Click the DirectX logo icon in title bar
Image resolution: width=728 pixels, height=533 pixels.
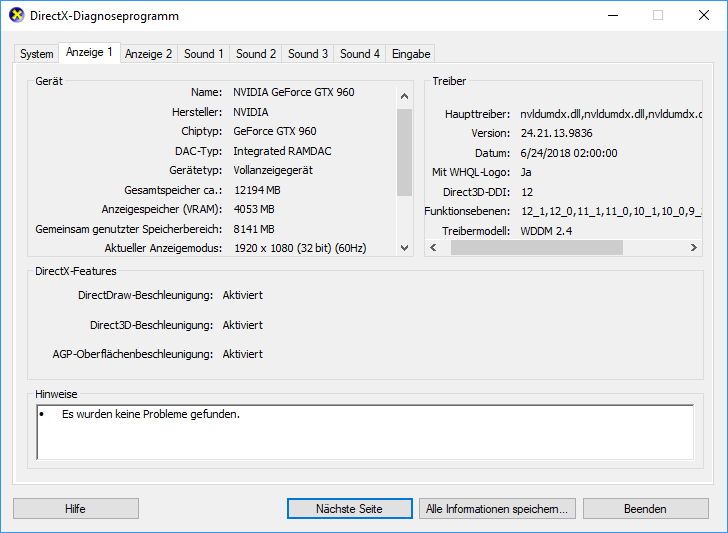17,15
